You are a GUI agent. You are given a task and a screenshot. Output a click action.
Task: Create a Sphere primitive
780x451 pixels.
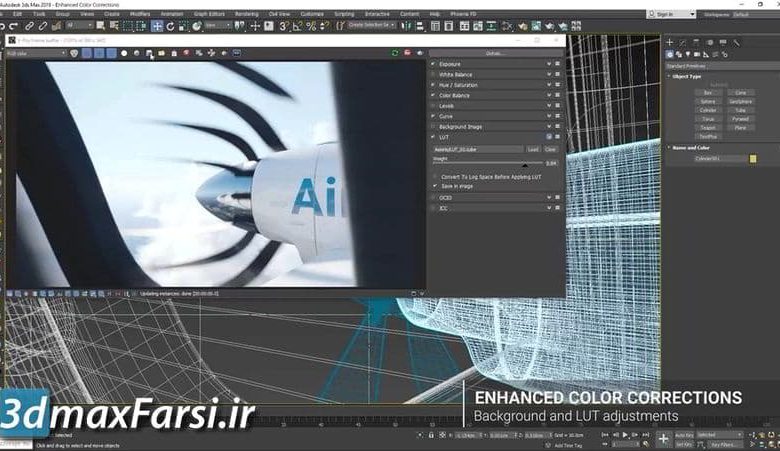click(x=707, y=101)
